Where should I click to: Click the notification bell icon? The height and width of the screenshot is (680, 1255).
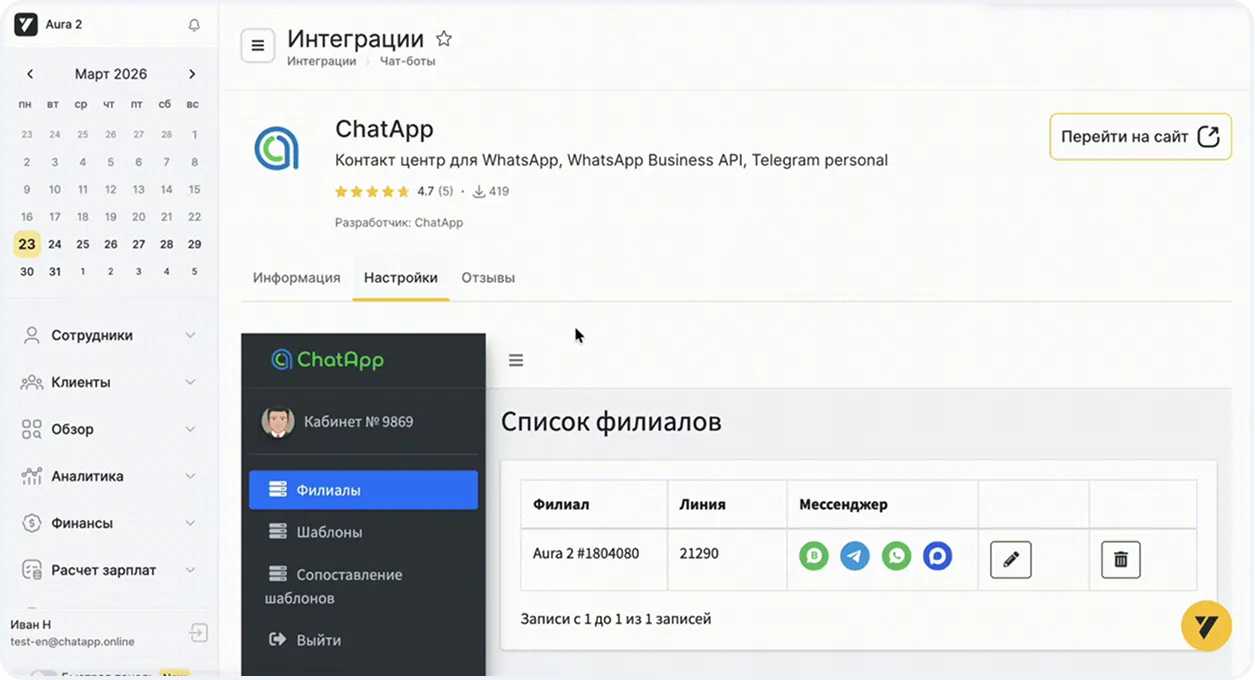click(x=194, y=25)
